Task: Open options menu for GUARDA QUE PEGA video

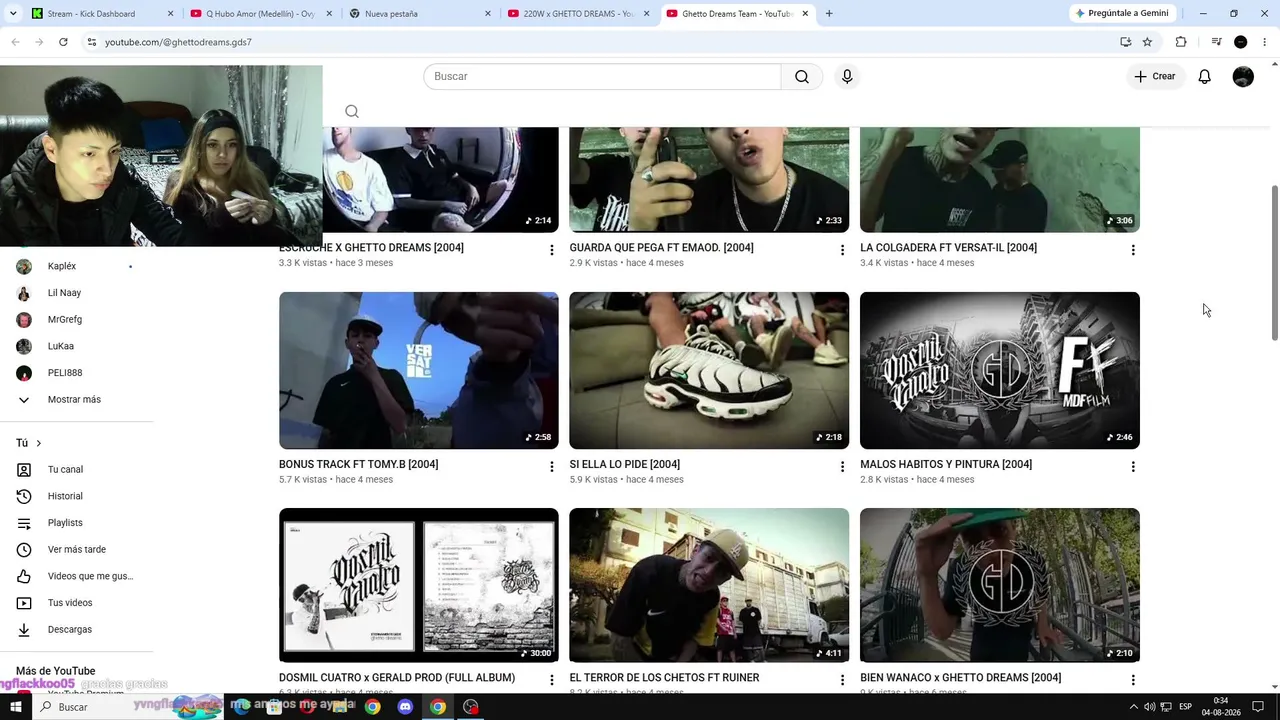Action: 842,250
